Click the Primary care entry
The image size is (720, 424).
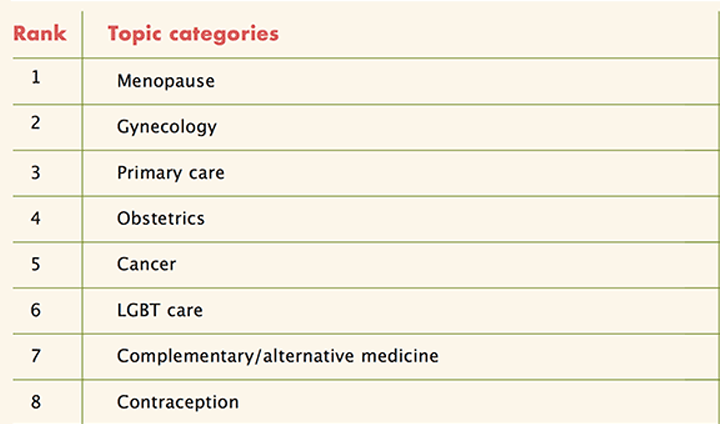click(x=171, y=173)
